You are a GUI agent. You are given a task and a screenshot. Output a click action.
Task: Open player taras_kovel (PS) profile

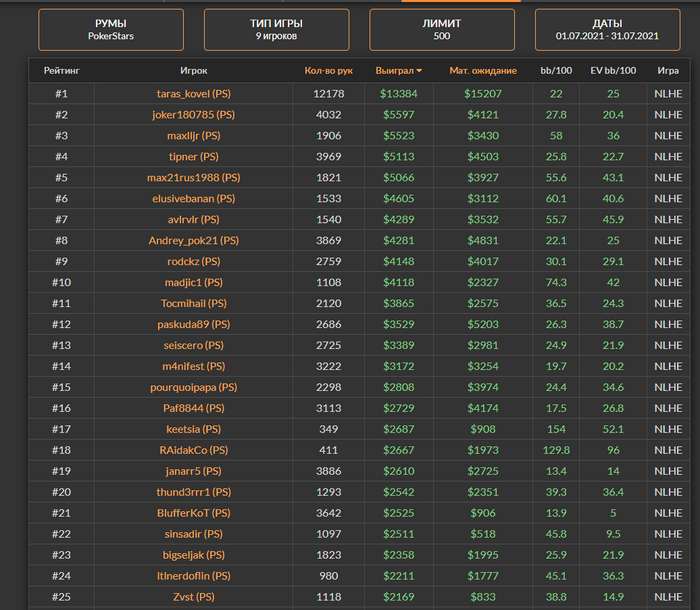click(x=193, y=93)
